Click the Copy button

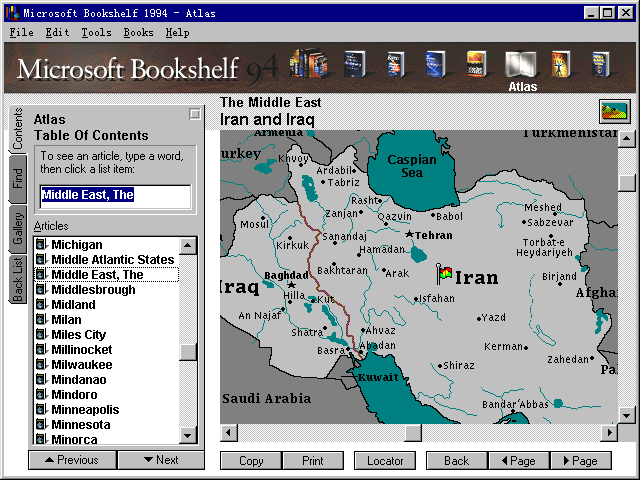[x=251, y=460]
